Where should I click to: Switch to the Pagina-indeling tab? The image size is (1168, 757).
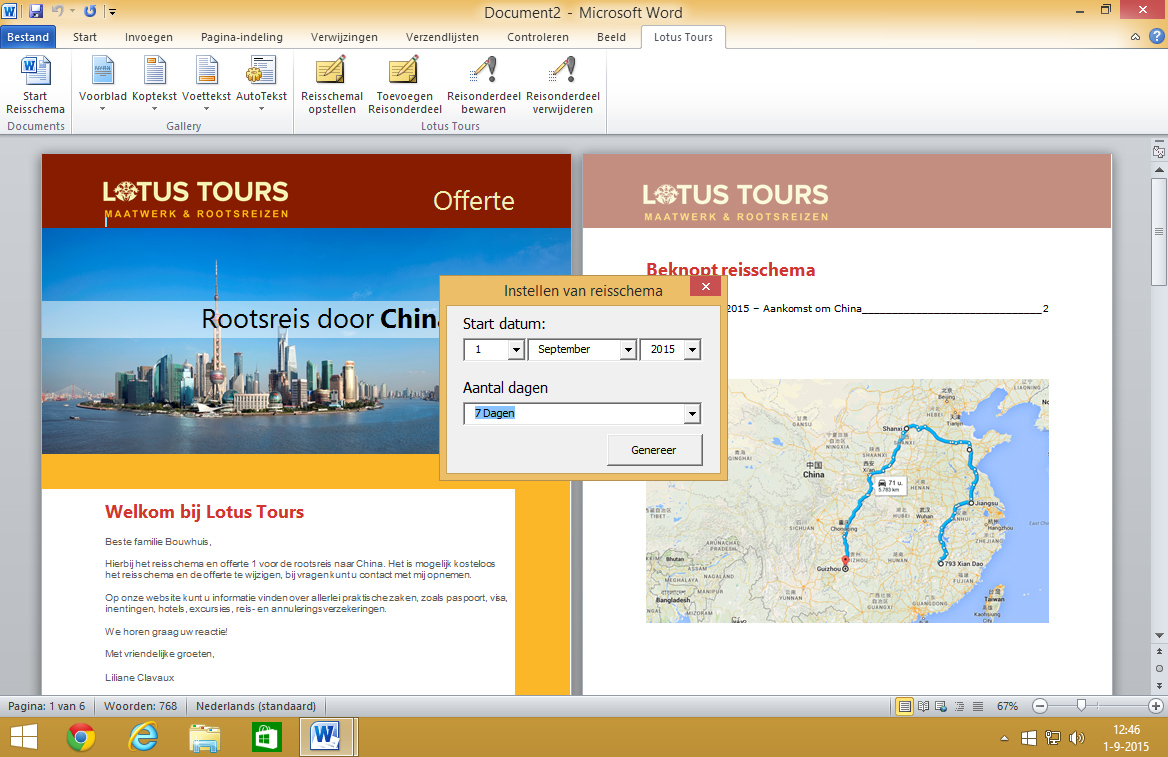pyautogui.click(x=242, y=37)
